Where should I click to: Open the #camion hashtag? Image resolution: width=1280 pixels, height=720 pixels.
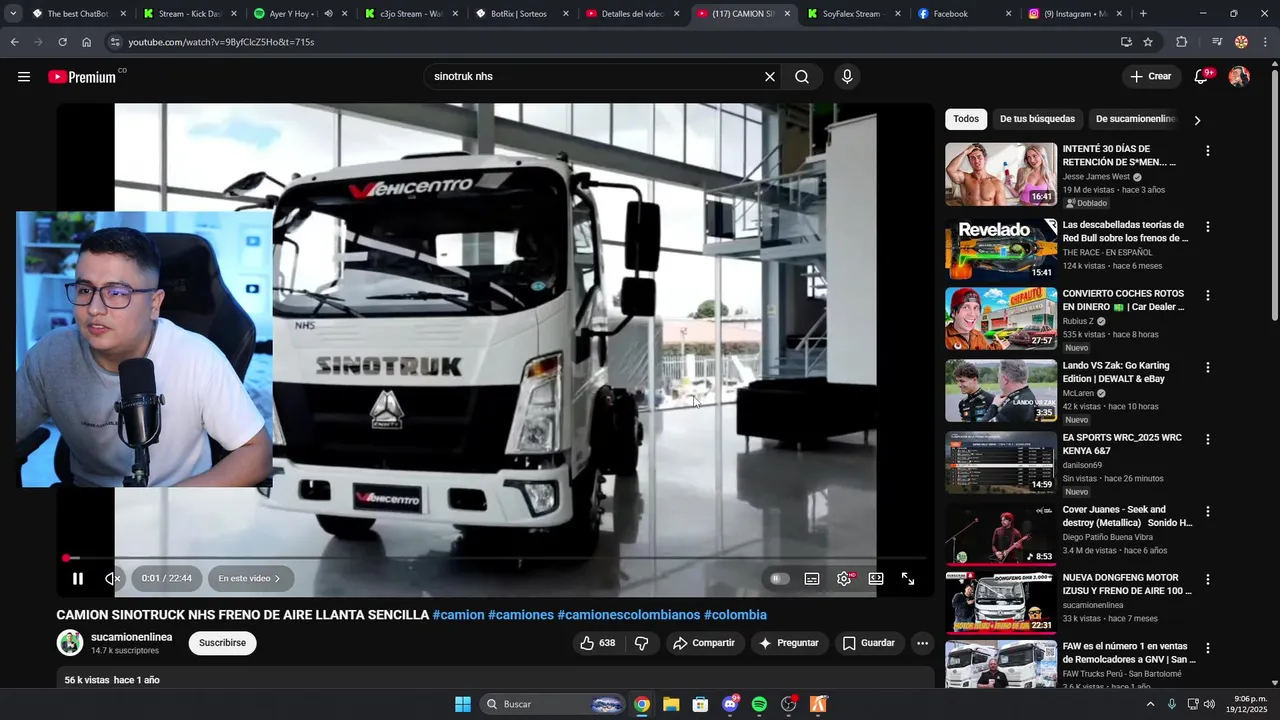pos(458,615)
